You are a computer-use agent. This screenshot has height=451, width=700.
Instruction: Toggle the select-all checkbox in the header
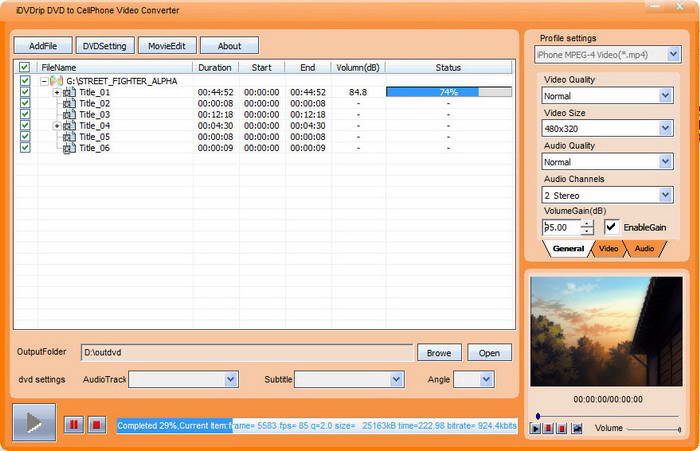tap(25, 67)
